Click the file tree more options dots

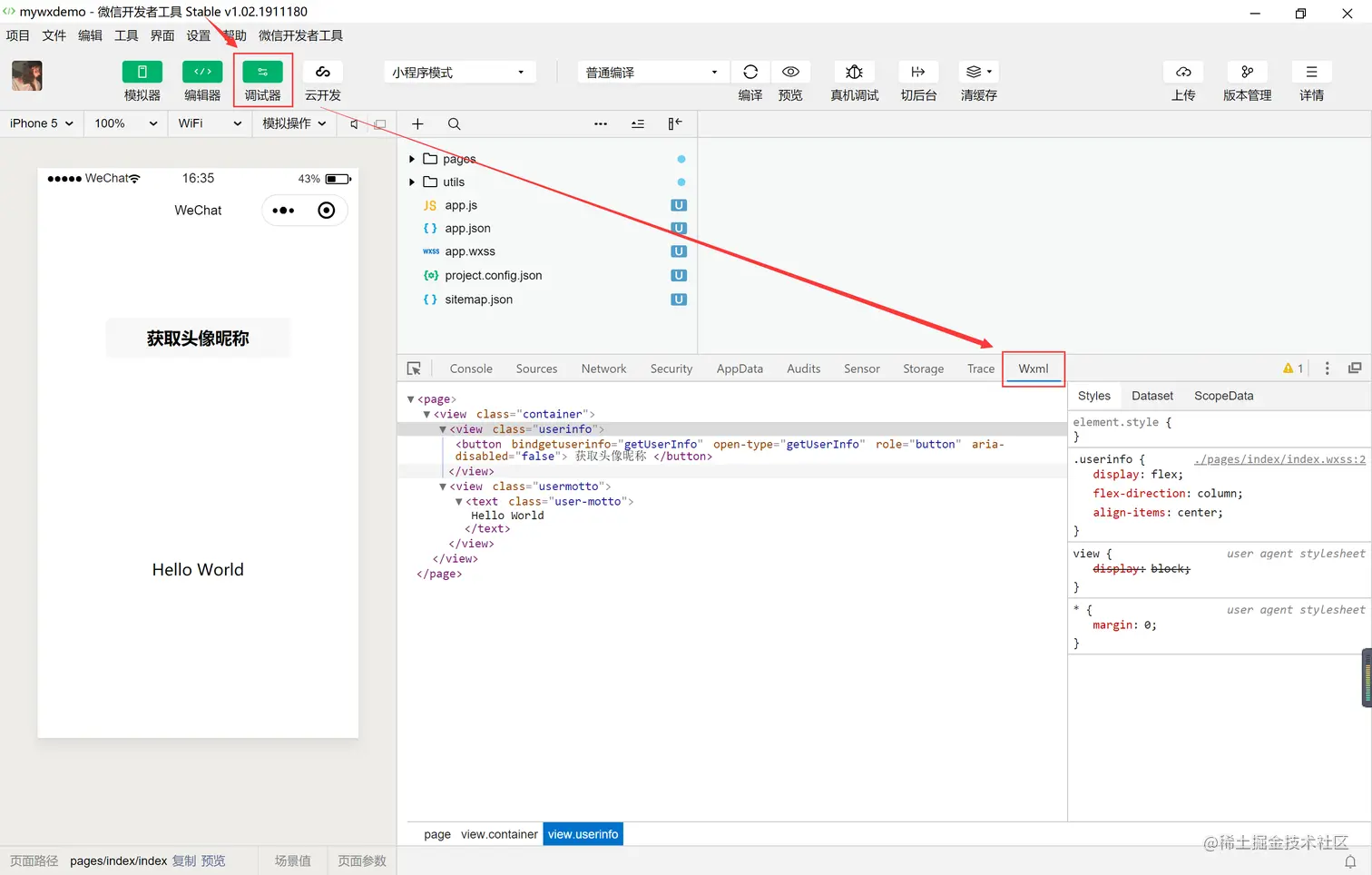click(601, 124)
